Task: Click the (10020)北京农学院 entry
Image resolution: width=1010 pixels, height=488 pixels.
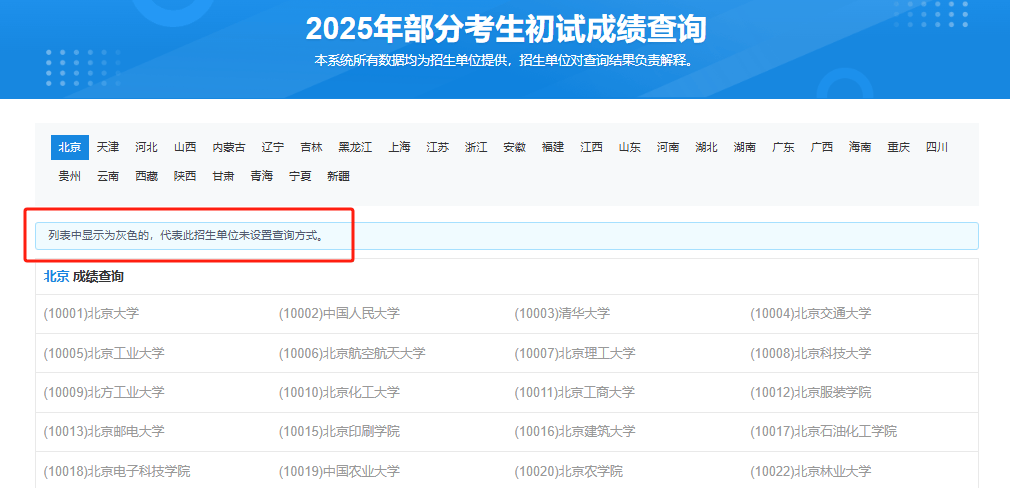Action: (569, 471)
